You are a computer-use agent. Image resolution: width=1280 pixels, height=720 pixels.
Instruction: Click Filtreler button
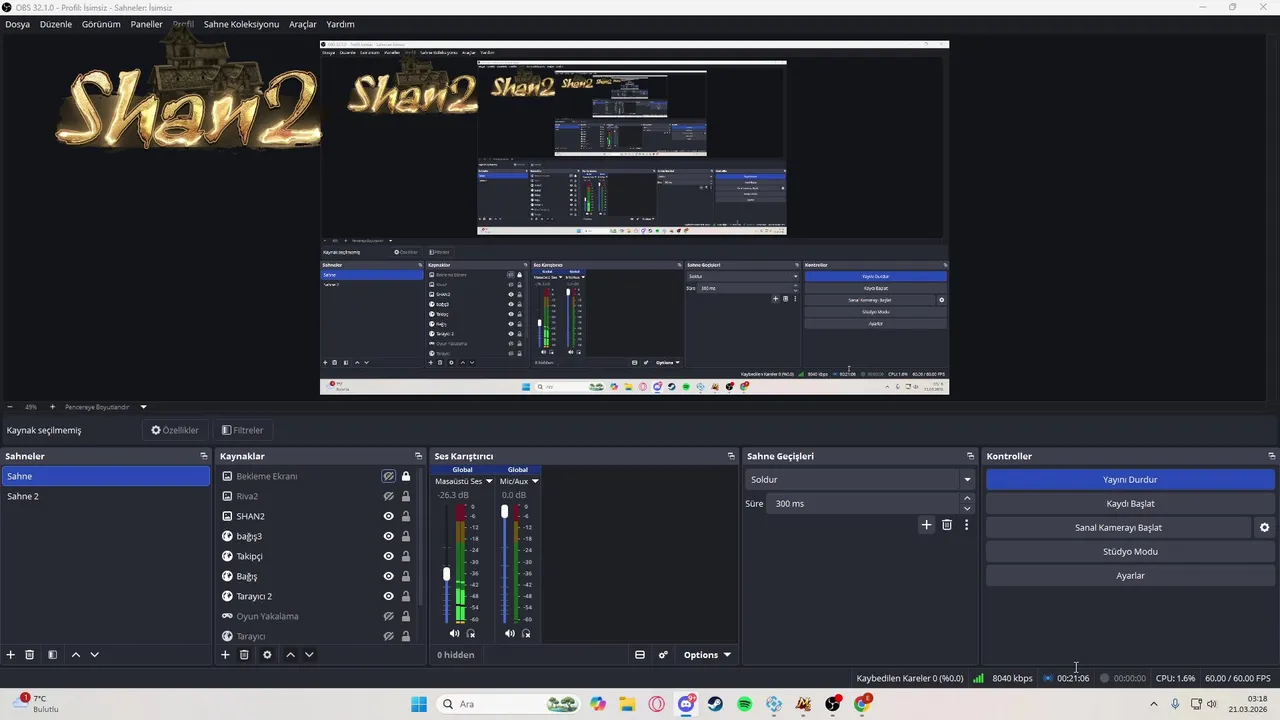[x=242, y=430]
